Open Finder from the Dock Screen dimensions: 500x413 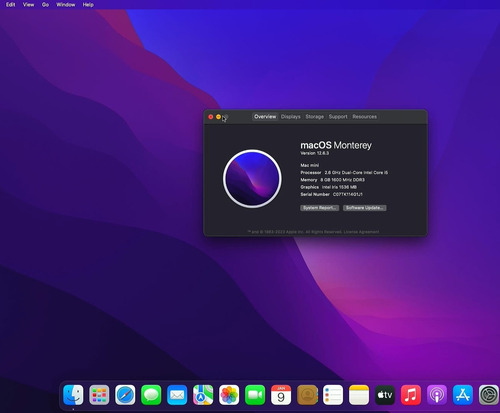click(73, 395)
